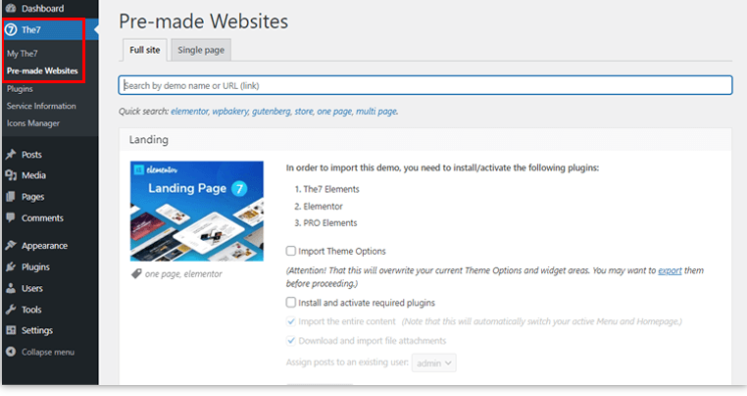Click the Tools wrench icon
Screen dimensions: 747x396
pos(11,309)
